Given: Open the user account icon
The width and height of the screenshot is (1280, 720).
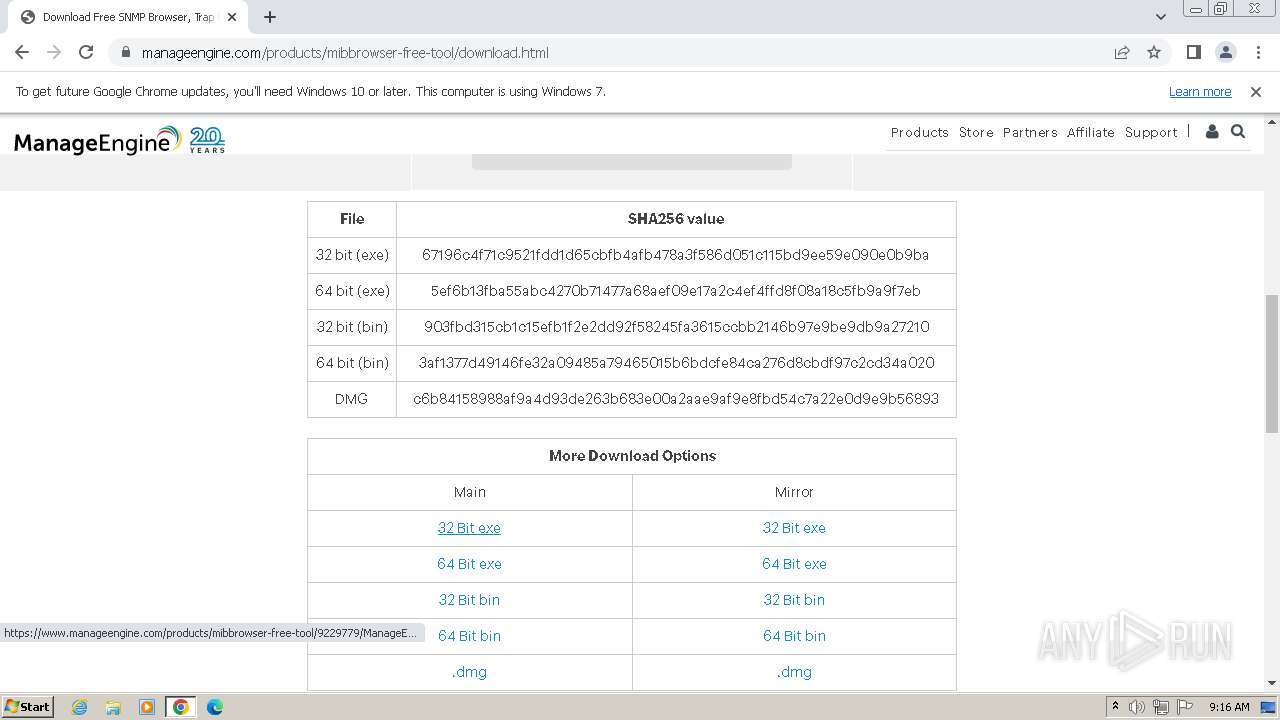Looking at the screenshot, I should pyautogui.click(x=1212, y=131).
